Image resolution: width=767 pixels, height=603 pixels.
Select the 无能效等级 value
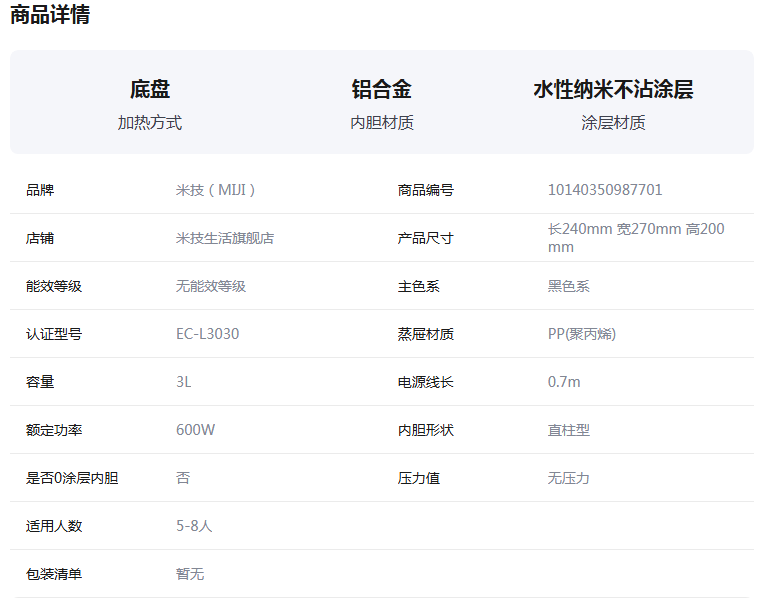pyautogui.click(x=211, y=286)
